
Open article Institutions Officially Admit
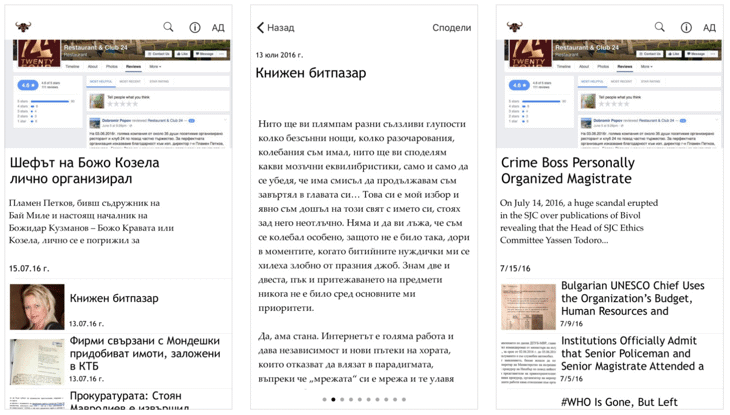[632, 353]
